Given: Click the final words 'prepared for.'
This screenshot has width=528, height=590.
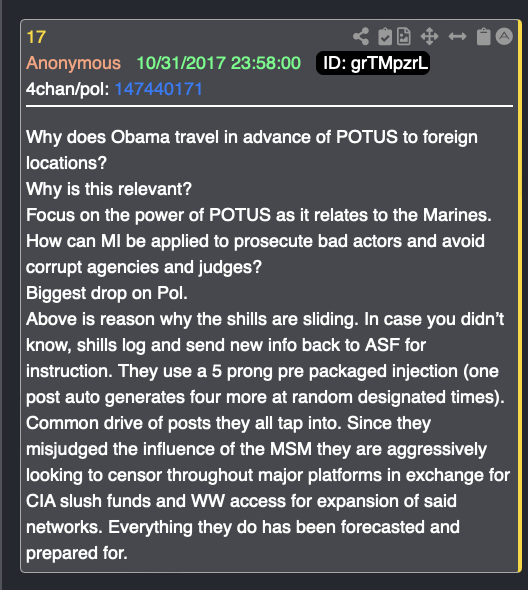Looking at the screenshot, I should (x=77, y=553).
